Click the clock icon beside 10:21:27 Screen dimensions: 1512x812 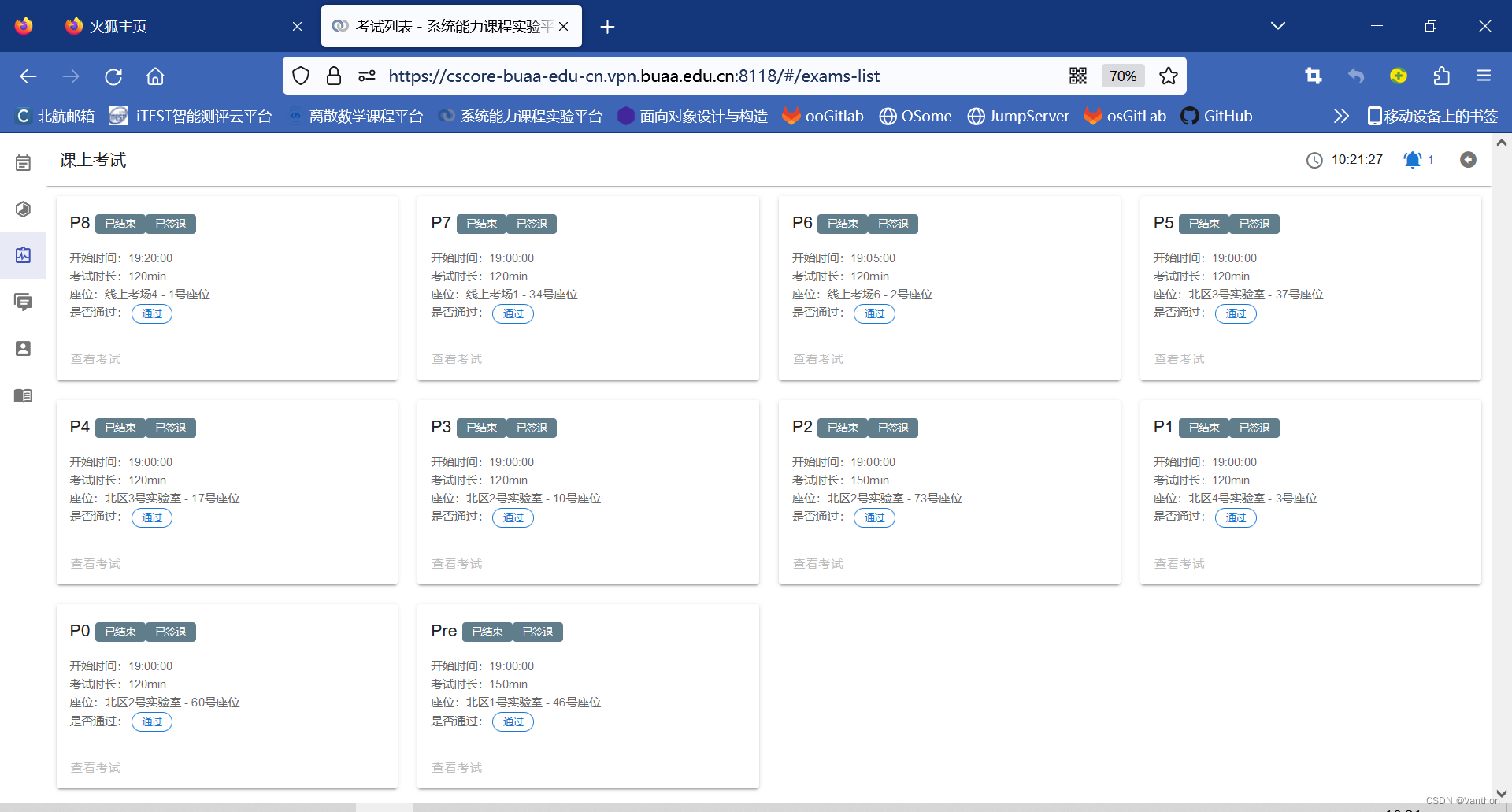[x=1314, y=160]
